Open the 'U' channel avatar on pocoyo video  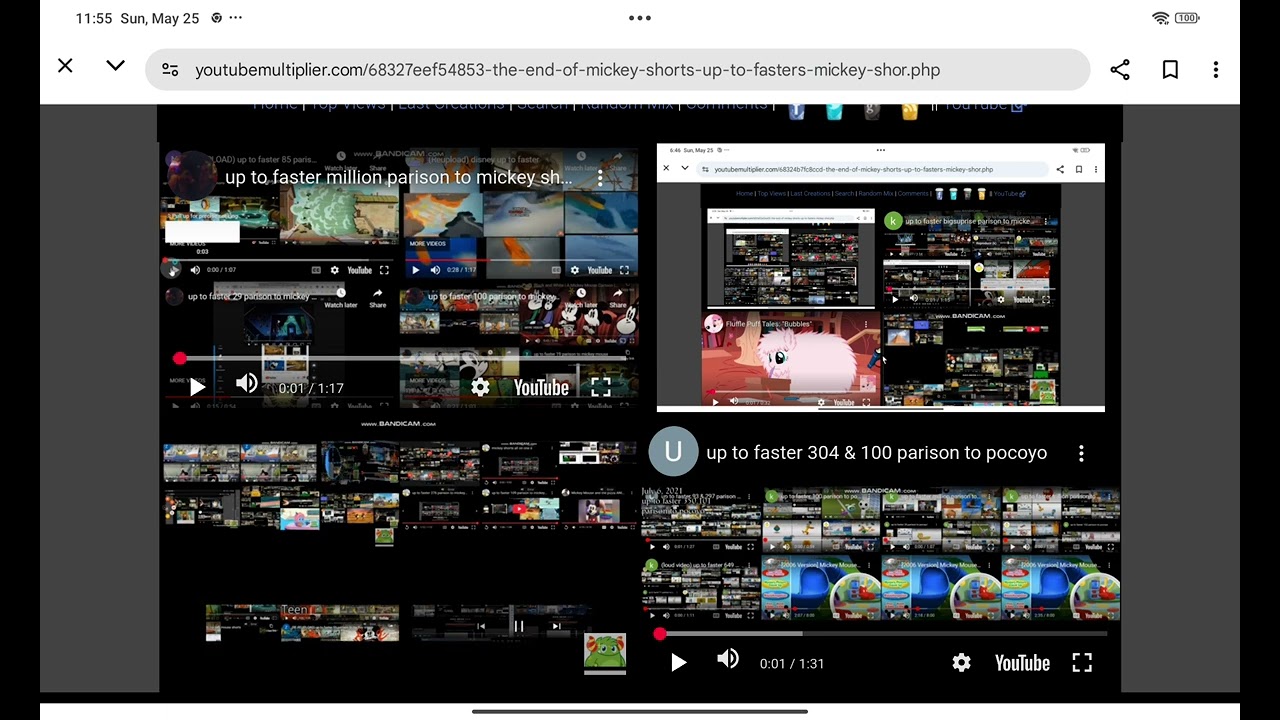point(673,452)
